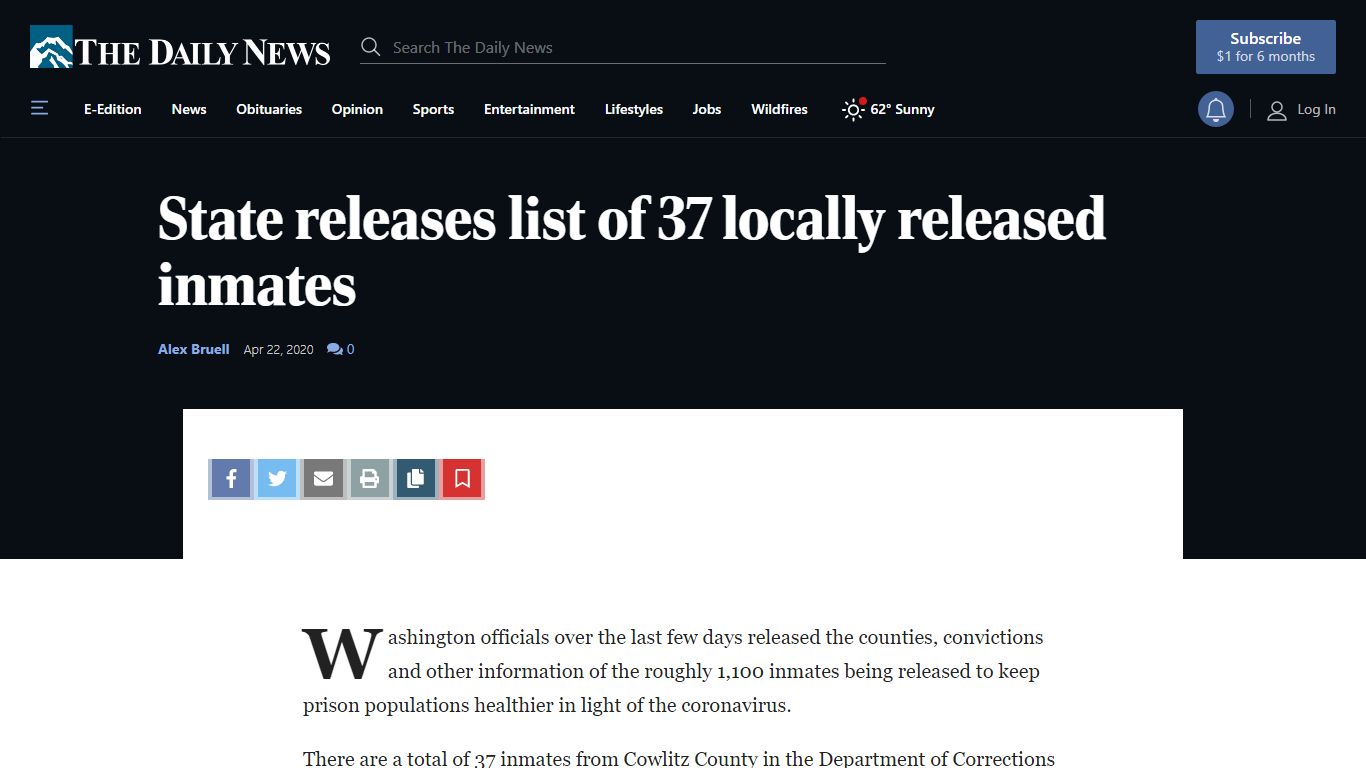Open the Obituaries section
Screen dimensions: 1366x768
pos(269,109)
